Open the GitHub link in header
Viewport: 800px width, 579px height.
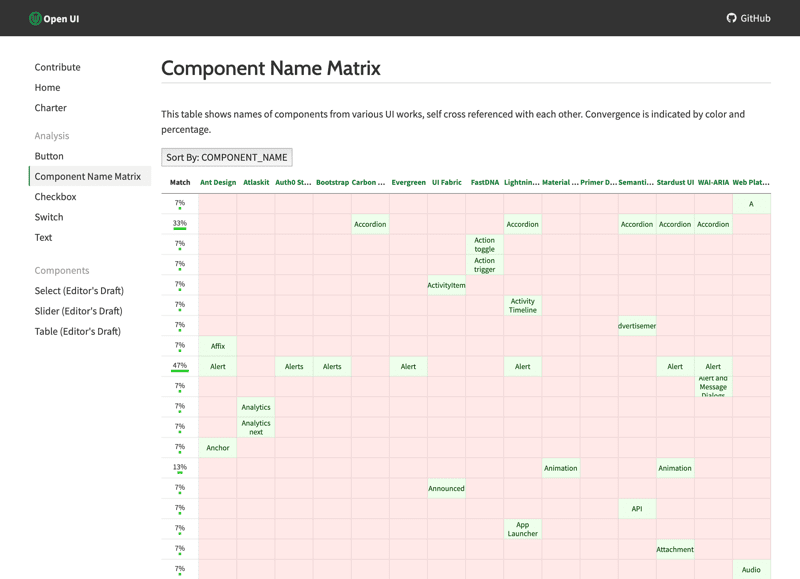(x=748, y=18)
